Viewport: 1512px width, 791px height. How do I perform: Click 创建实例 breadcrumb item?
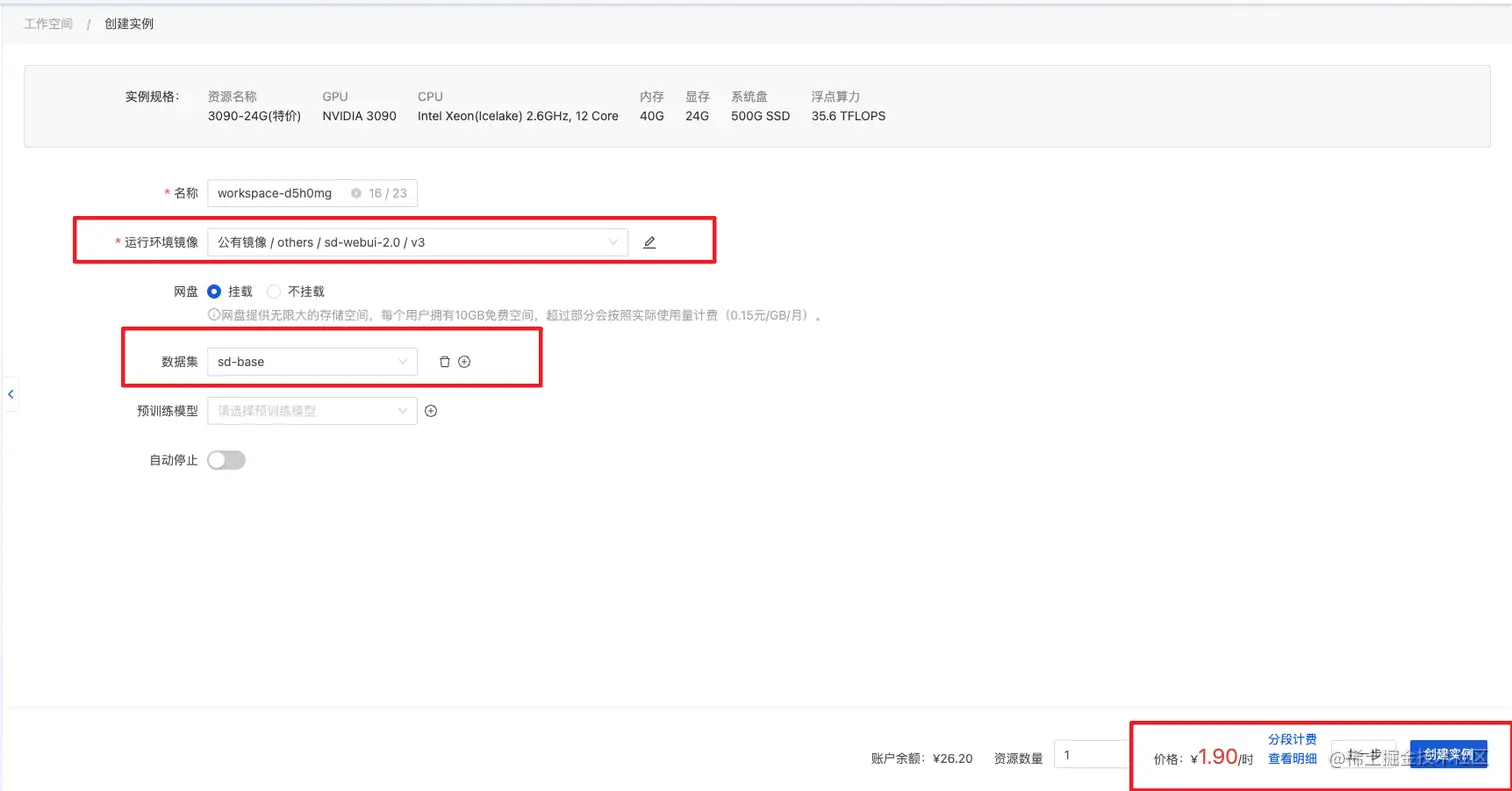click(x=129, y=23)
